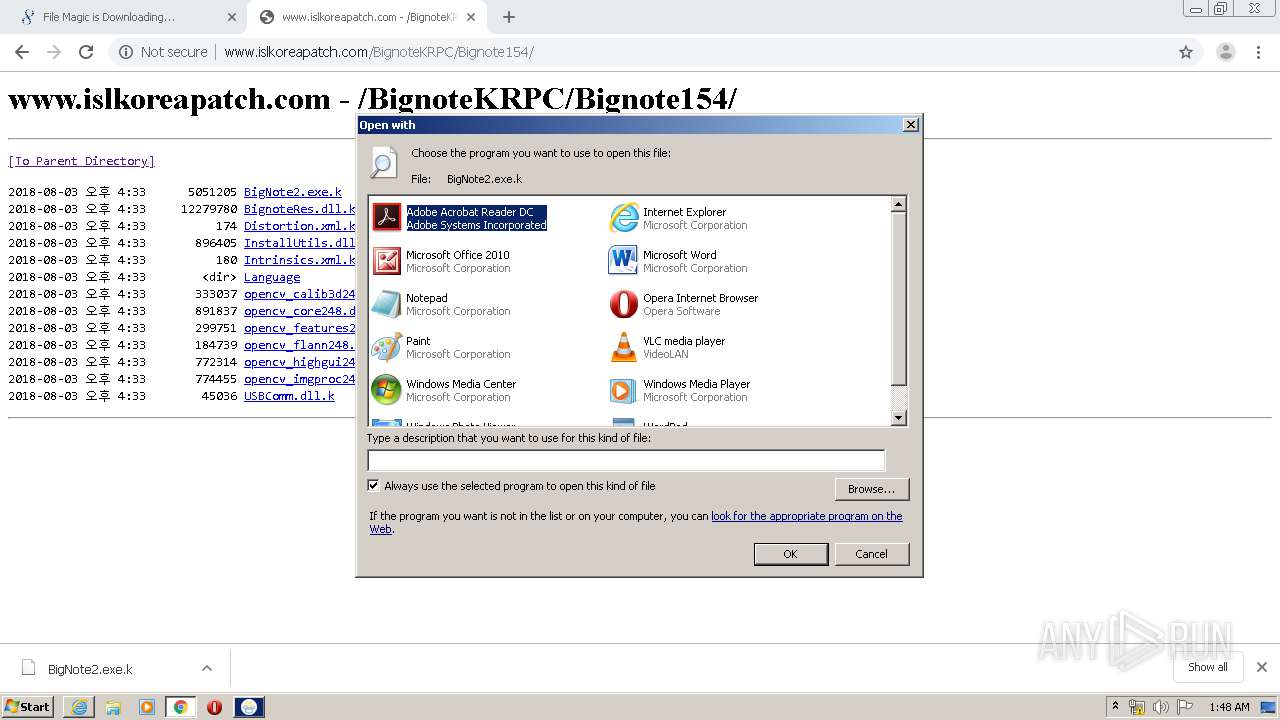Show all downloads
The height and width of the screenshot is (720, 1280).
point(1207,667)
